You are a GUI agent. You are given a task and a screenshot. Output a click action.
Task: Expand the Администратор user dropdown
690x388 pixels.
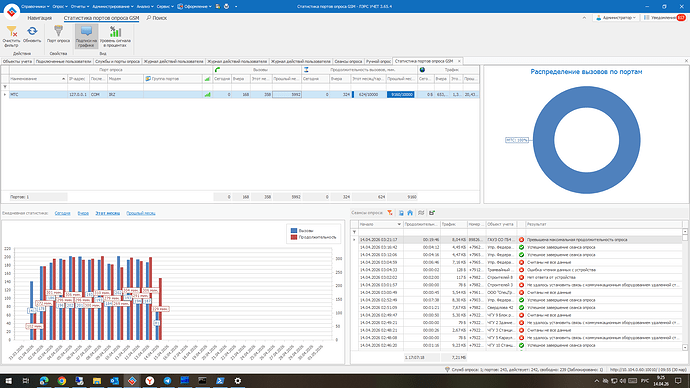pyautogui.click(x=616, y=18)
